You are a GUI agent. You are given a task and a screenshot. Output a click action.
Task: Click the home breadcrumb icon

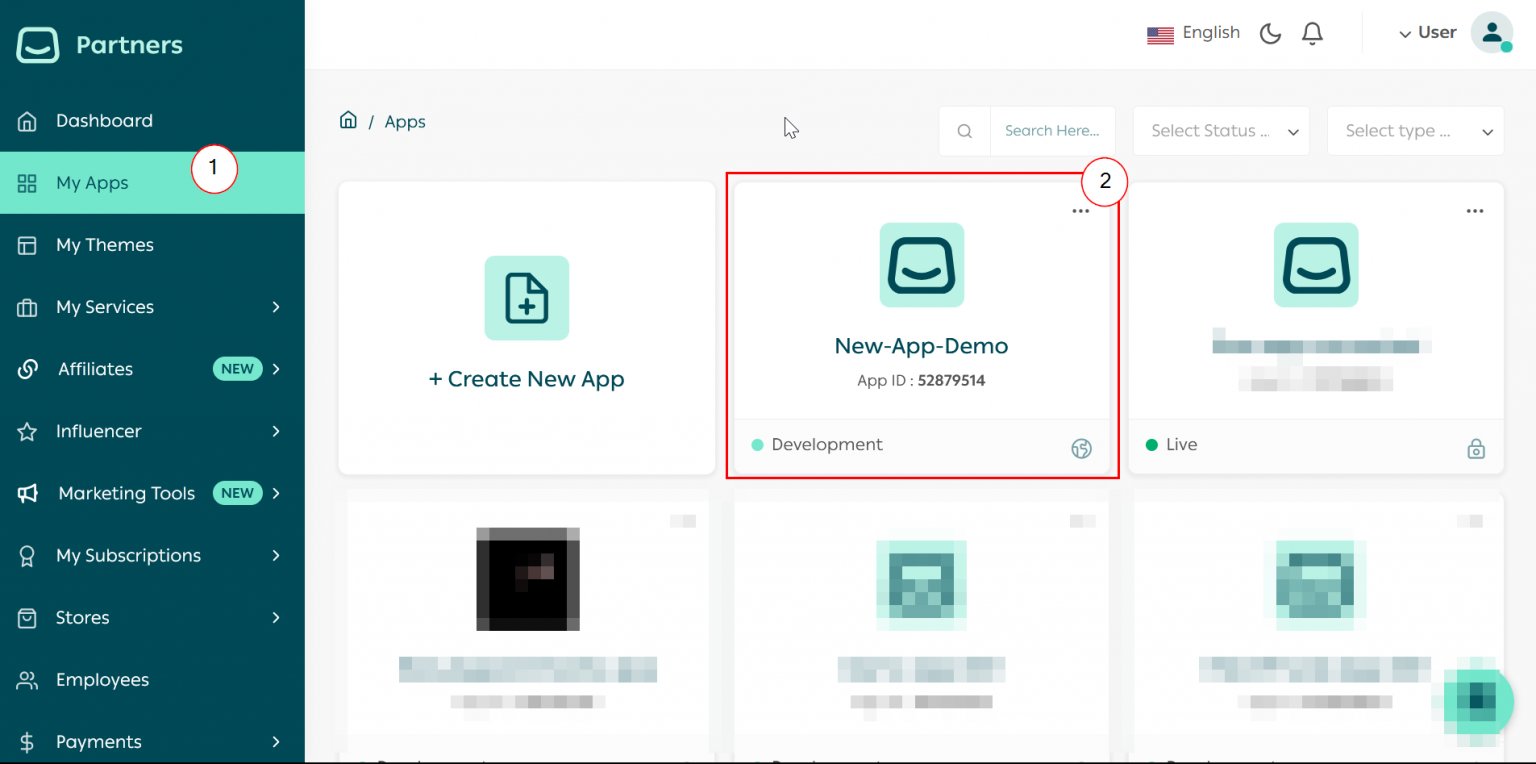coord(348,121)
